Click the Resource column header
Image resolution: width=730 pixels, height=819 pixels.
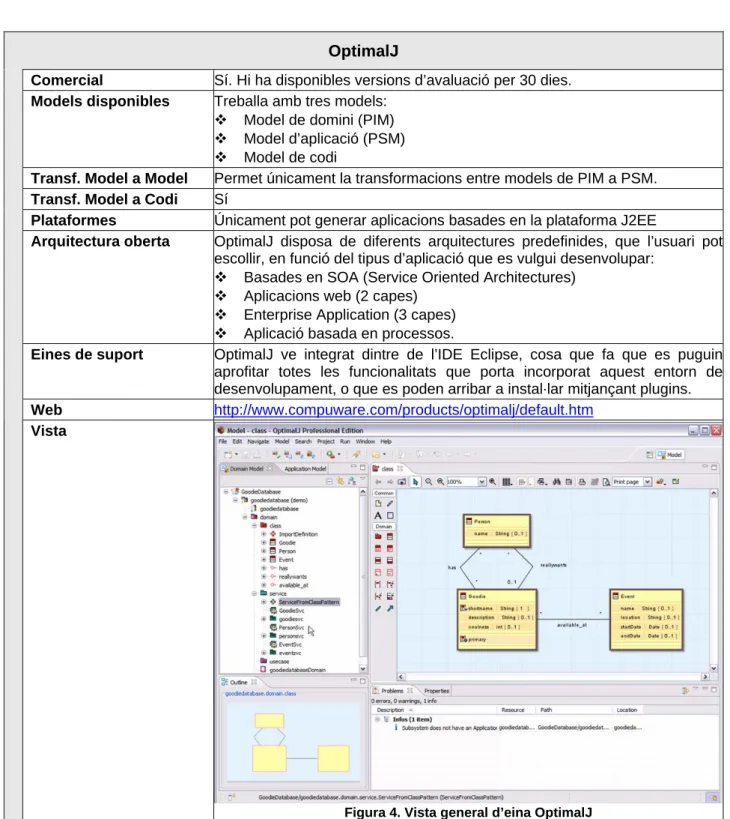(x=513, y=710)
